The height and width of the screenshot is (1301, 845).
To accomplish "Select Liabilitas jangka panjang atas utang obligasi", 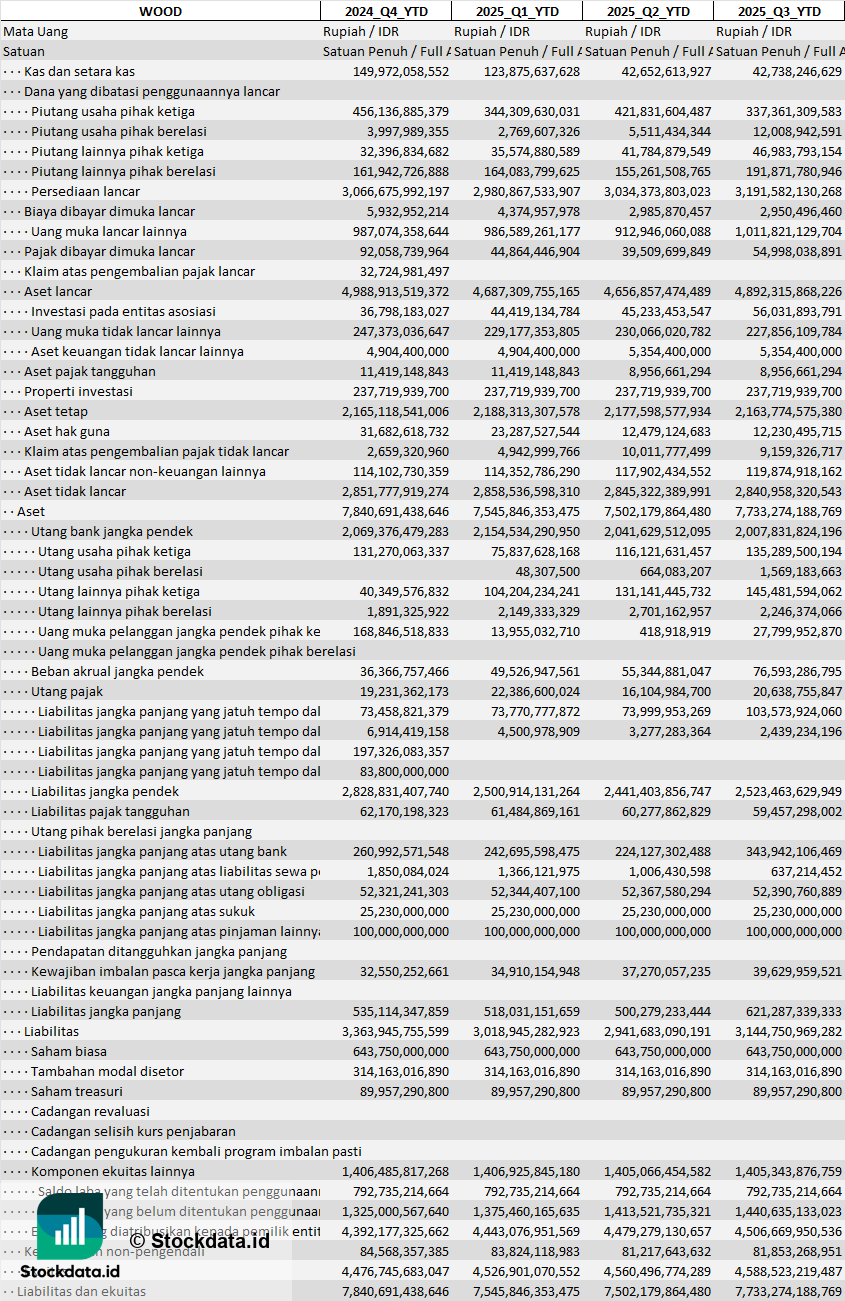I will pyautogui.click(x=171, y=891).
